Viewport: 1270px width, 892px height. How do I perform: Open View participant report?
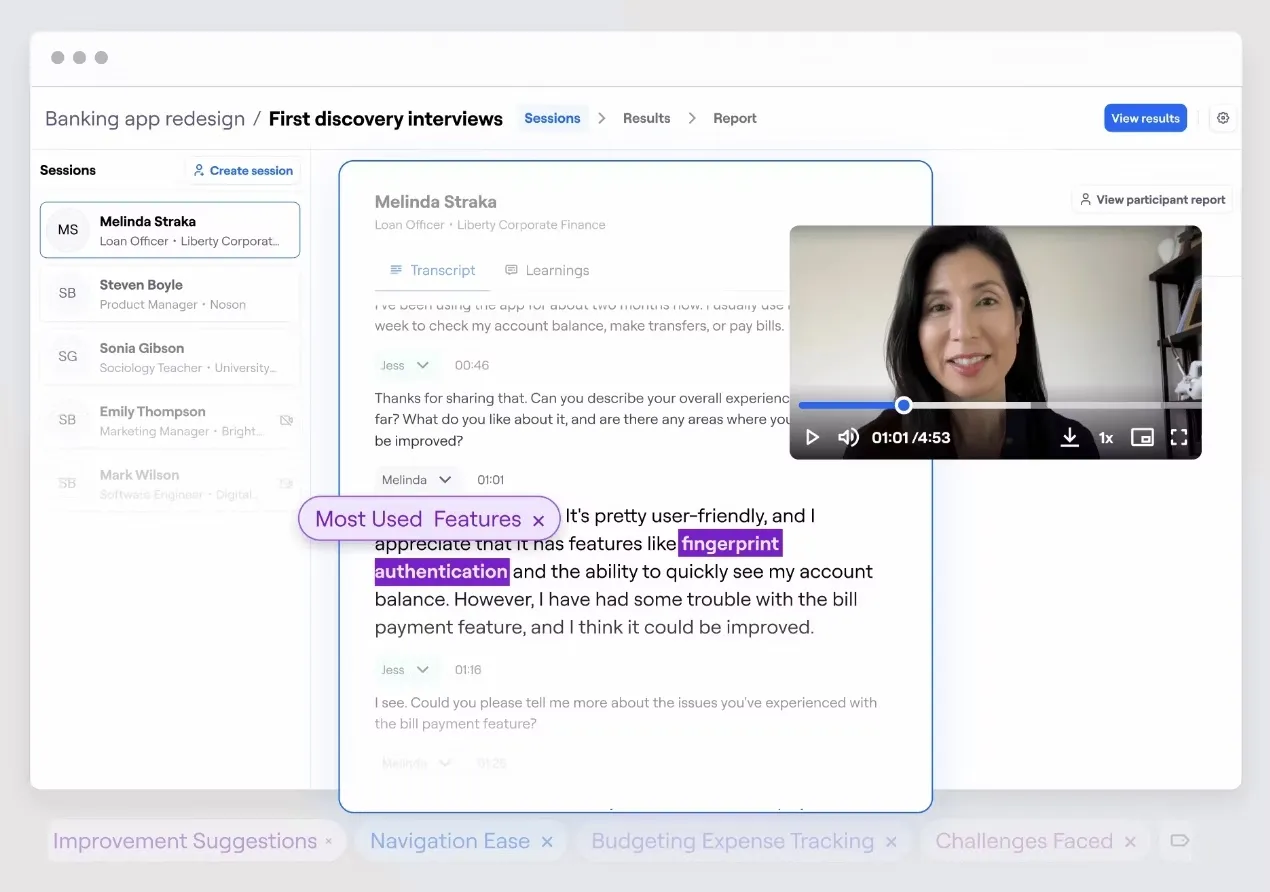click(1152, 200)
